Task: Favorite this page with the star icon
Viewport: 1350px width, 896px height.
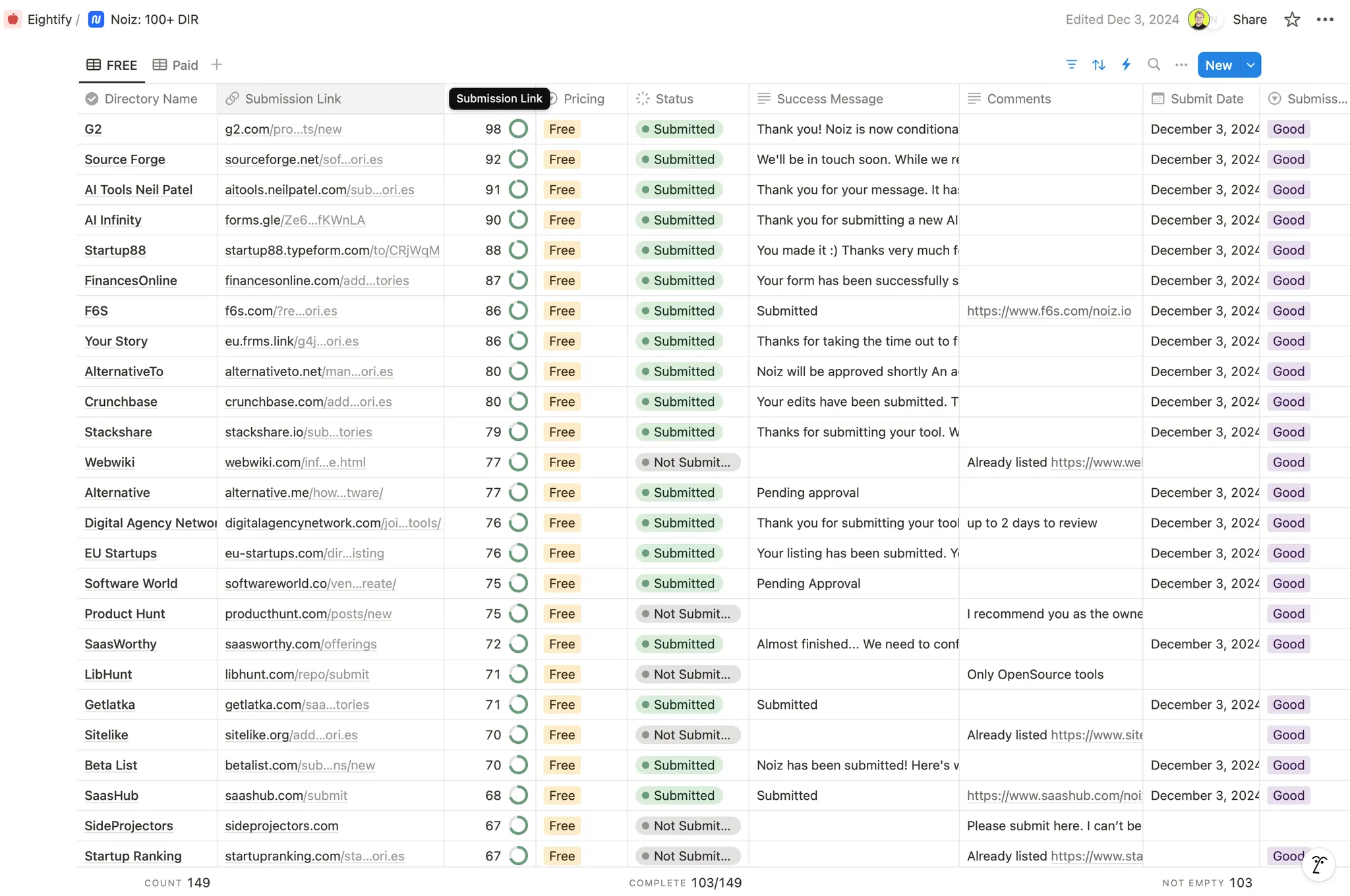Action: pos(1292,20)
